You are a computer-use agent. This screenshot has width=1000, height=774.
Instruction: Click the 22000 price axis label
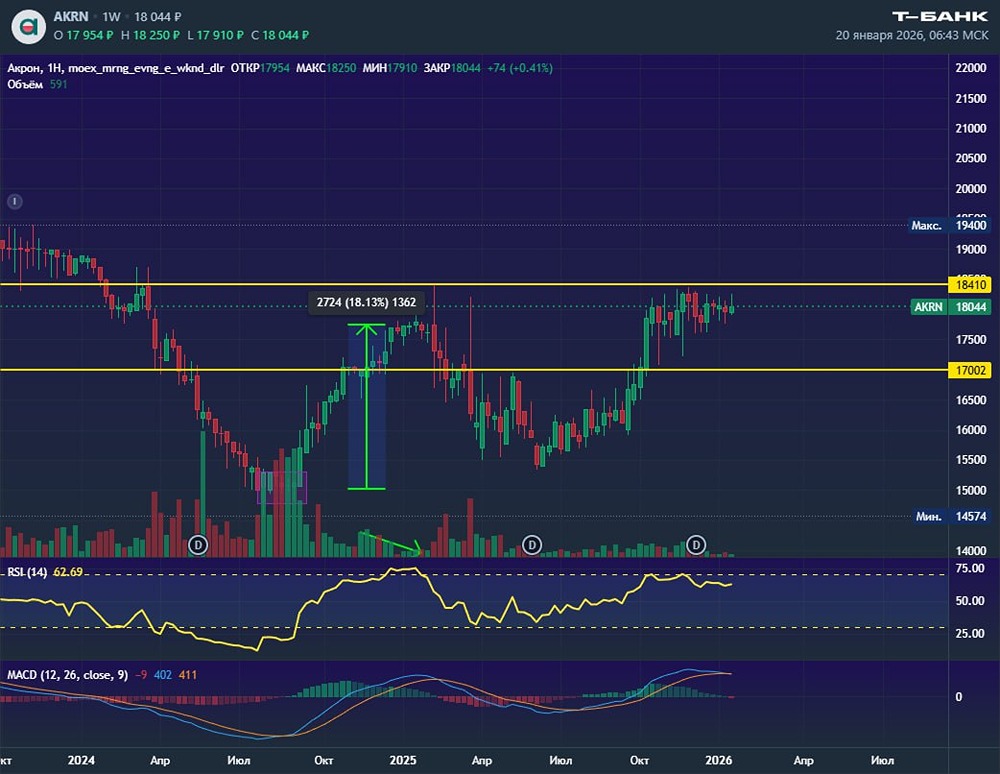point(971,68)
